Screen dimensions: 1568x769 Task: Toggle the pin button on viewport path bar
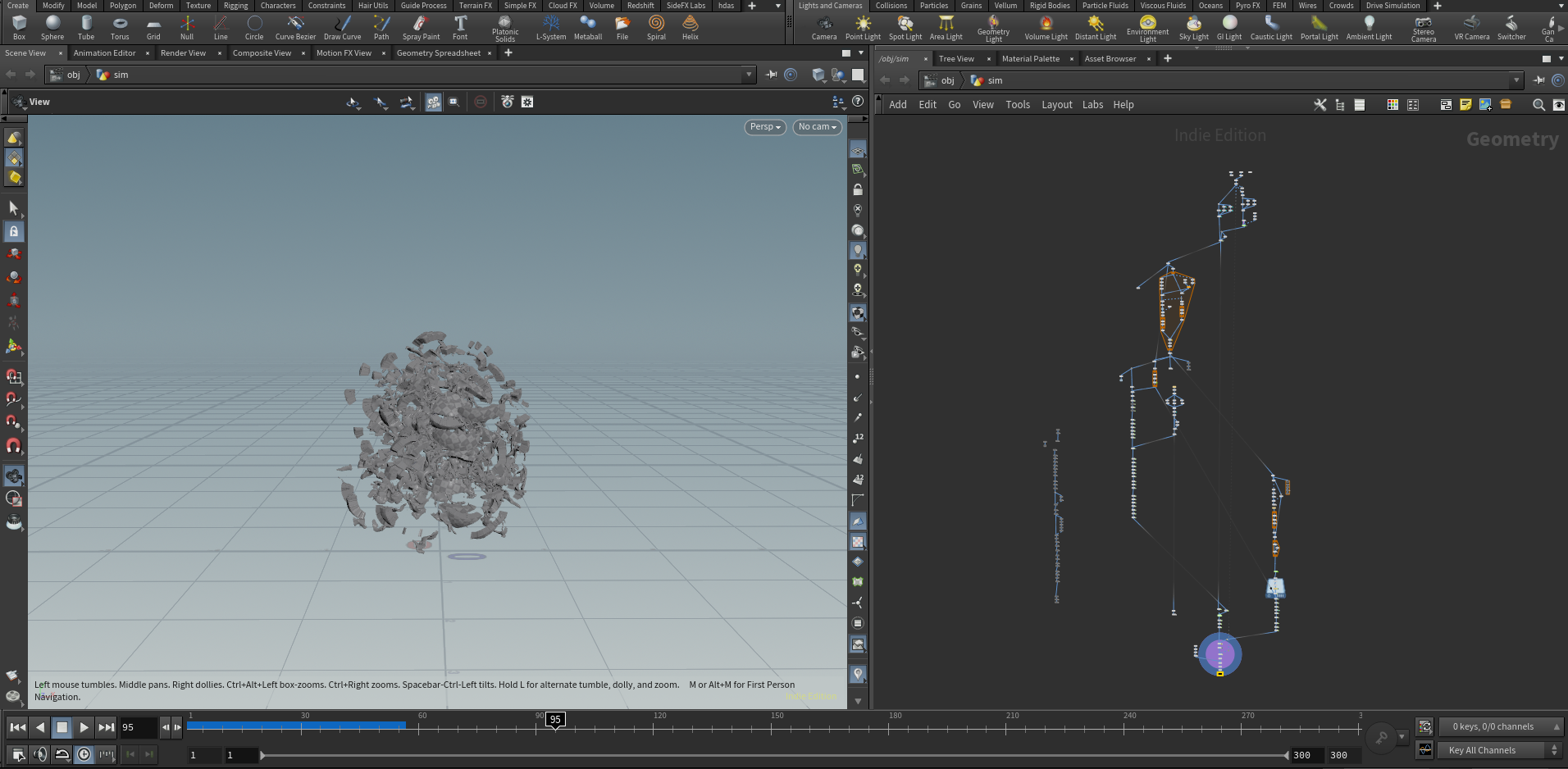pos(771,75)
